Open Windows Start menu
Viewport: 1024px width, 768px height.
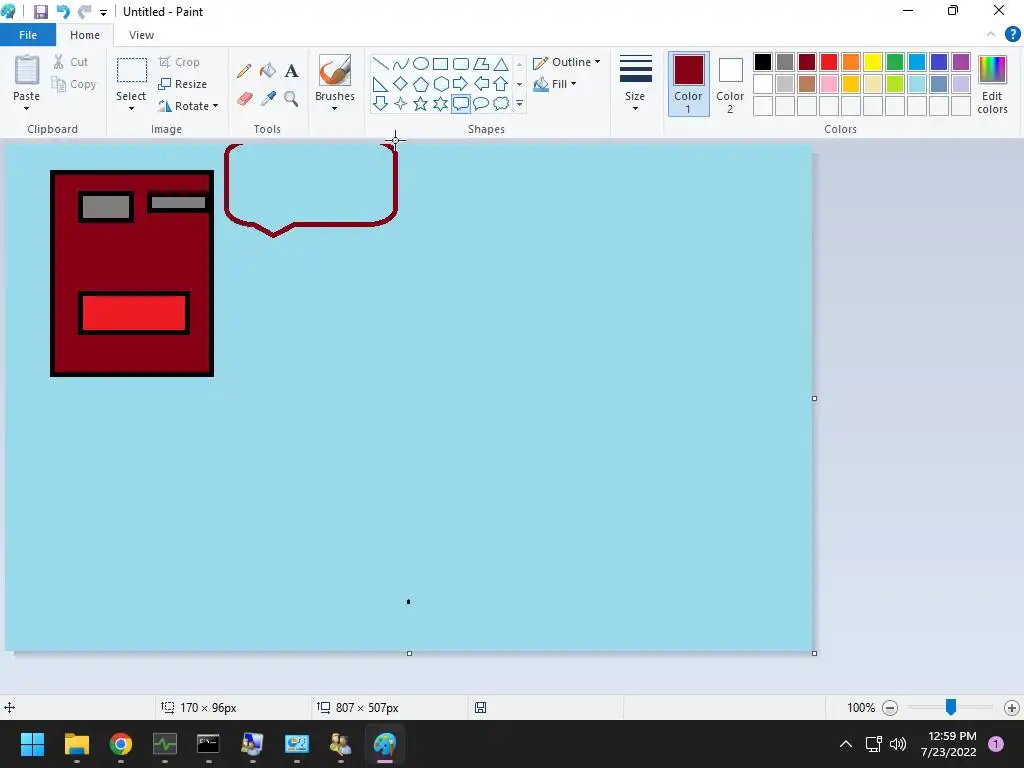32,744
